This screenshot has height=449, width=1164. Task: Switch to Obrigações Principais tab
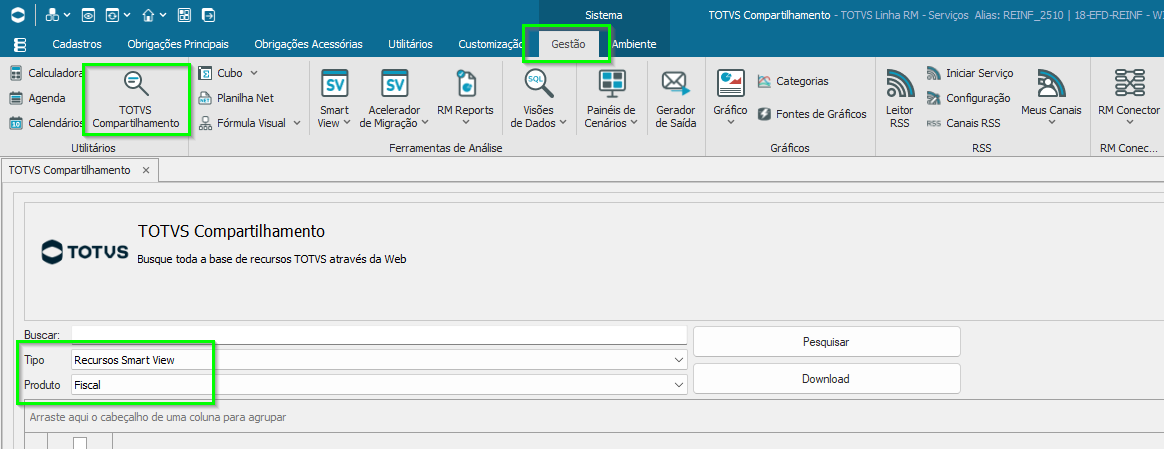pos(178,45)
